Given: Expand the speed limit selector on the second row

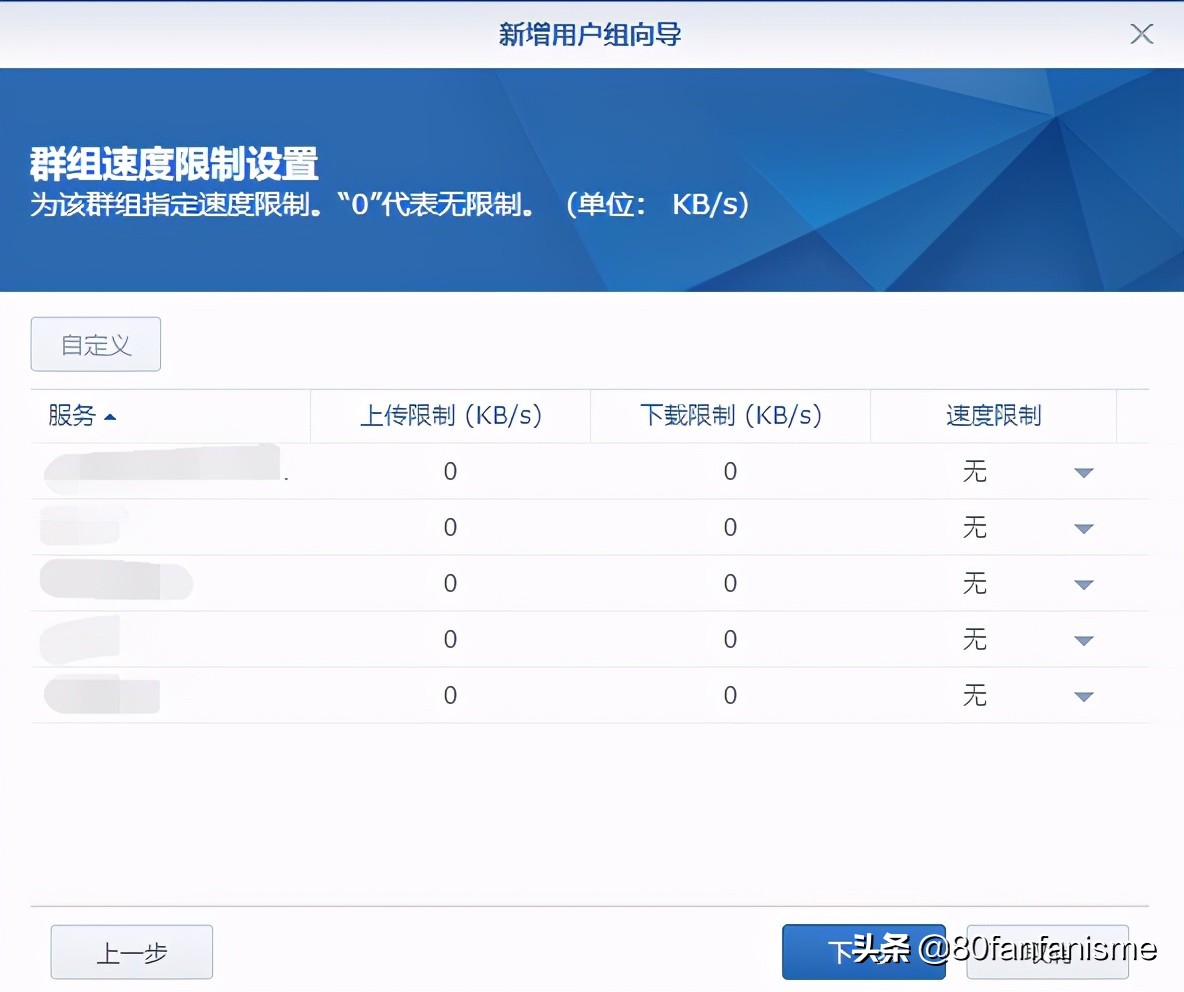Looking at the screenshot, I should coord(1083,527).
